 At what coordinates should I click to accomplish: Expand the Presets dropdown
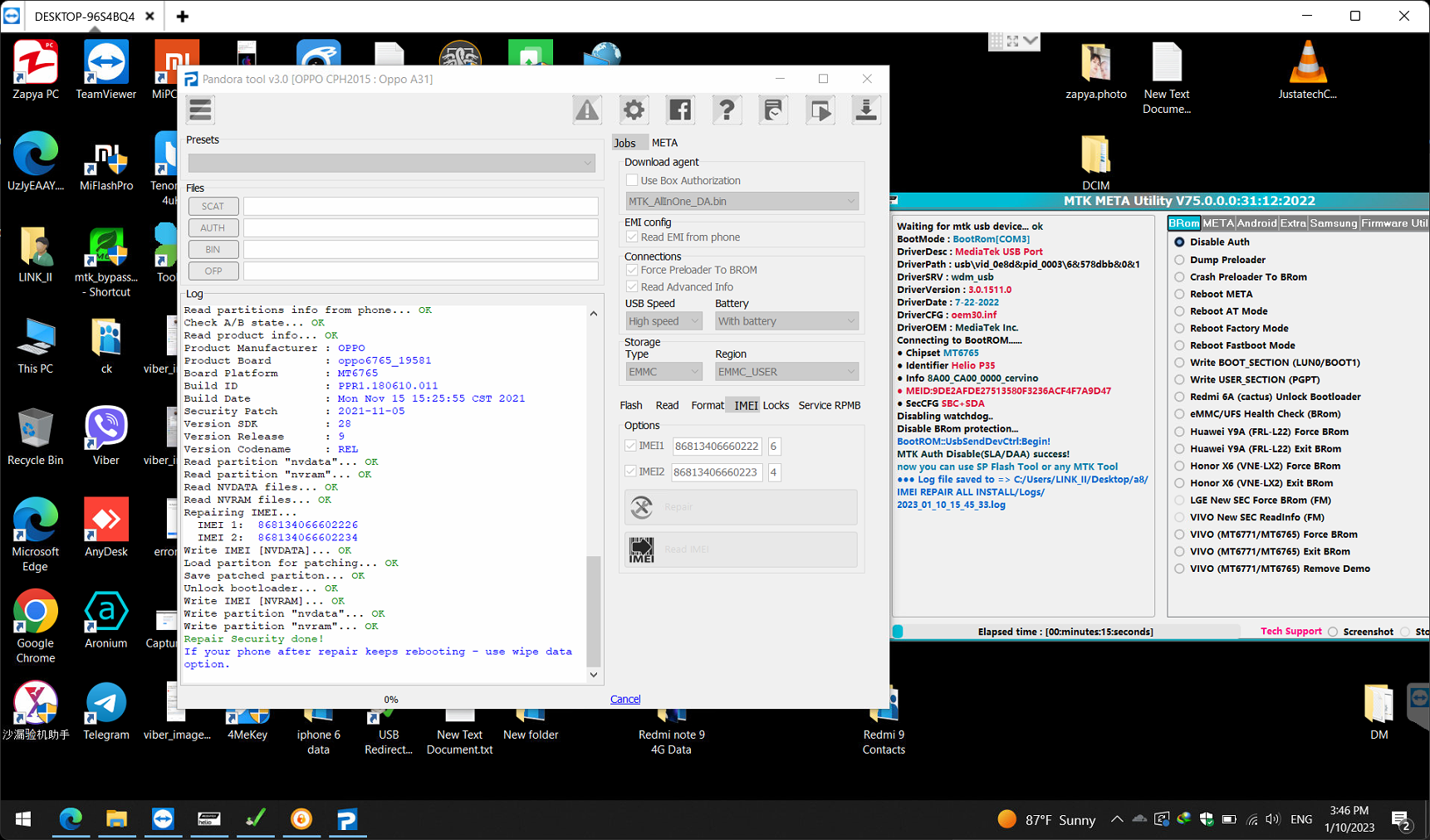coord(391,163)
